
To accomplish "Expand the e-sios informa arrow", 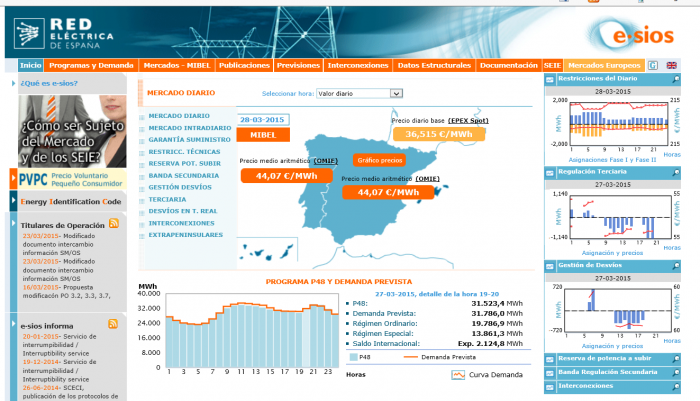I will click(x=13, y=323).
